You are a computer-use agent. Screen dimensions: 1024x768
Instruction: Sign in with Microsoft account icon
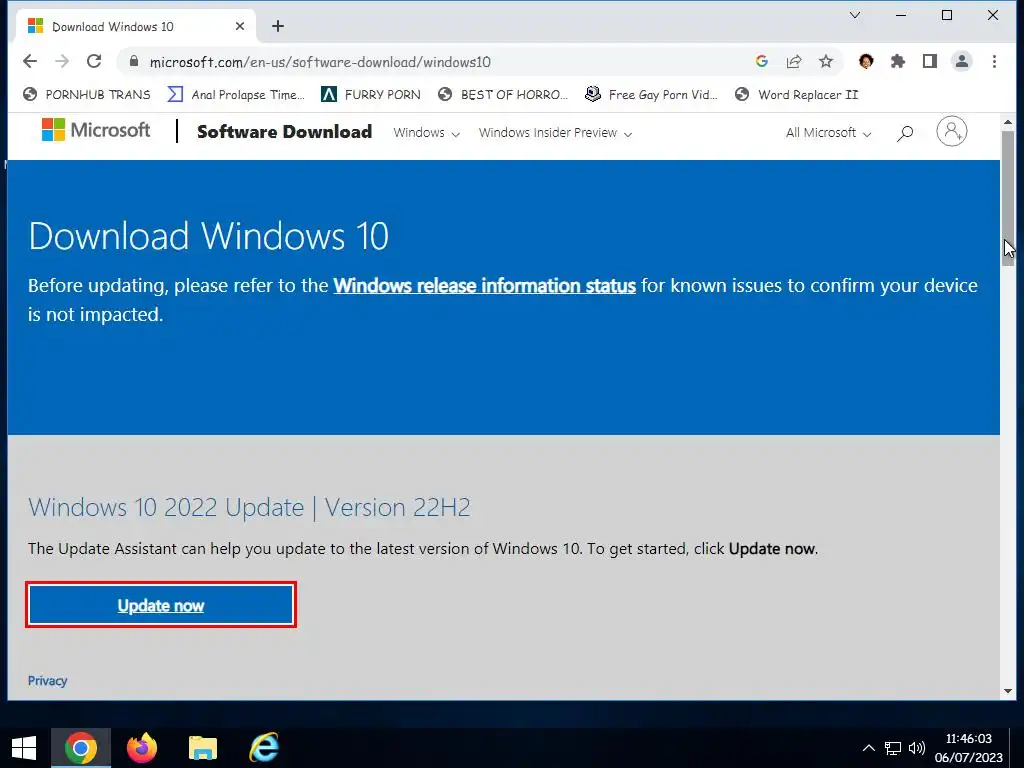coord(952,131)
